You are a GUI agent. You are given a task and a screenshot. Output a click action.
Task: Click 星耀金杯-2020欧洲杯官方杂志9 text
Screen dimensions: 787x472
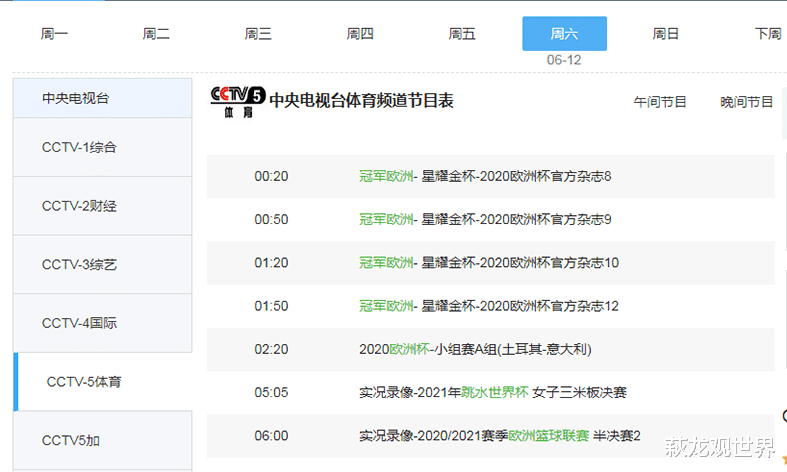tap(516, 219)
